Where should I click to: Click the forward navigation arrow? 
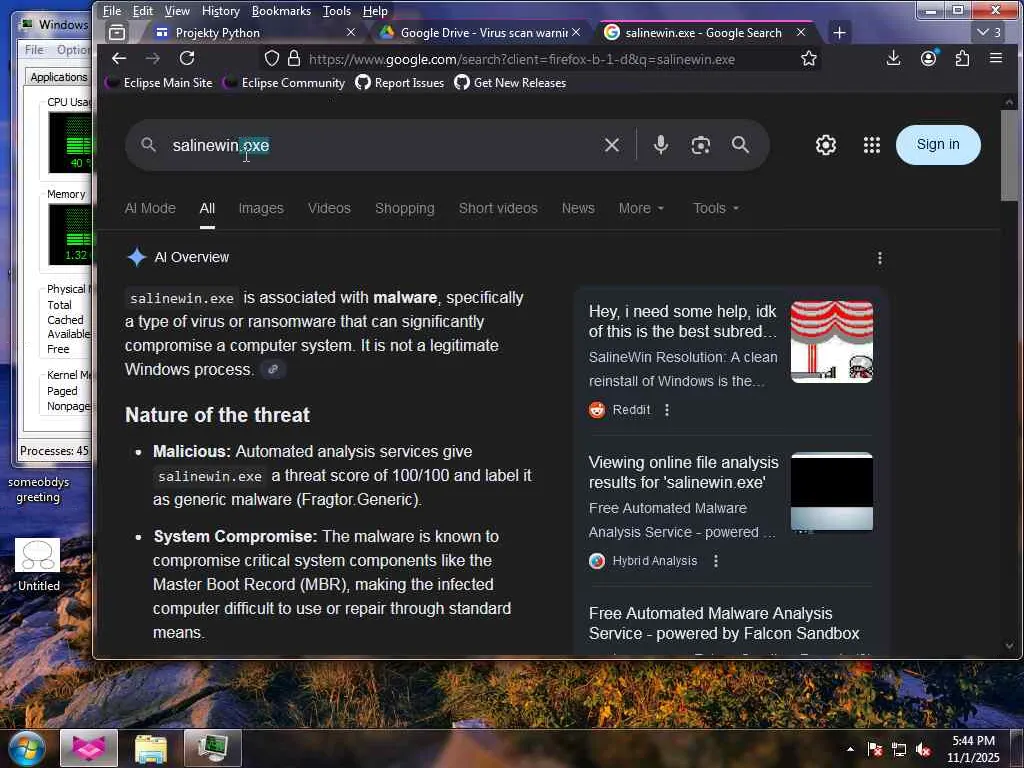(153, 59)
